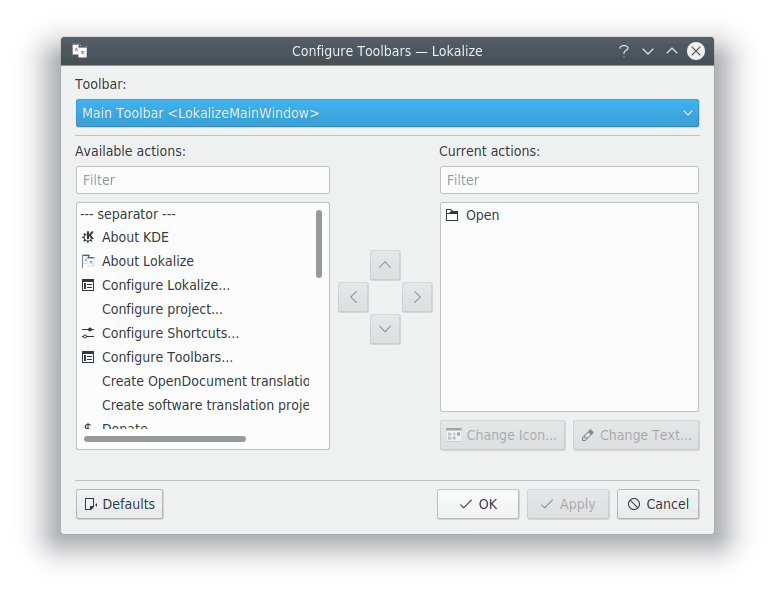
Task: Click the vertical scrollbar of available actions
Action: 319,244
